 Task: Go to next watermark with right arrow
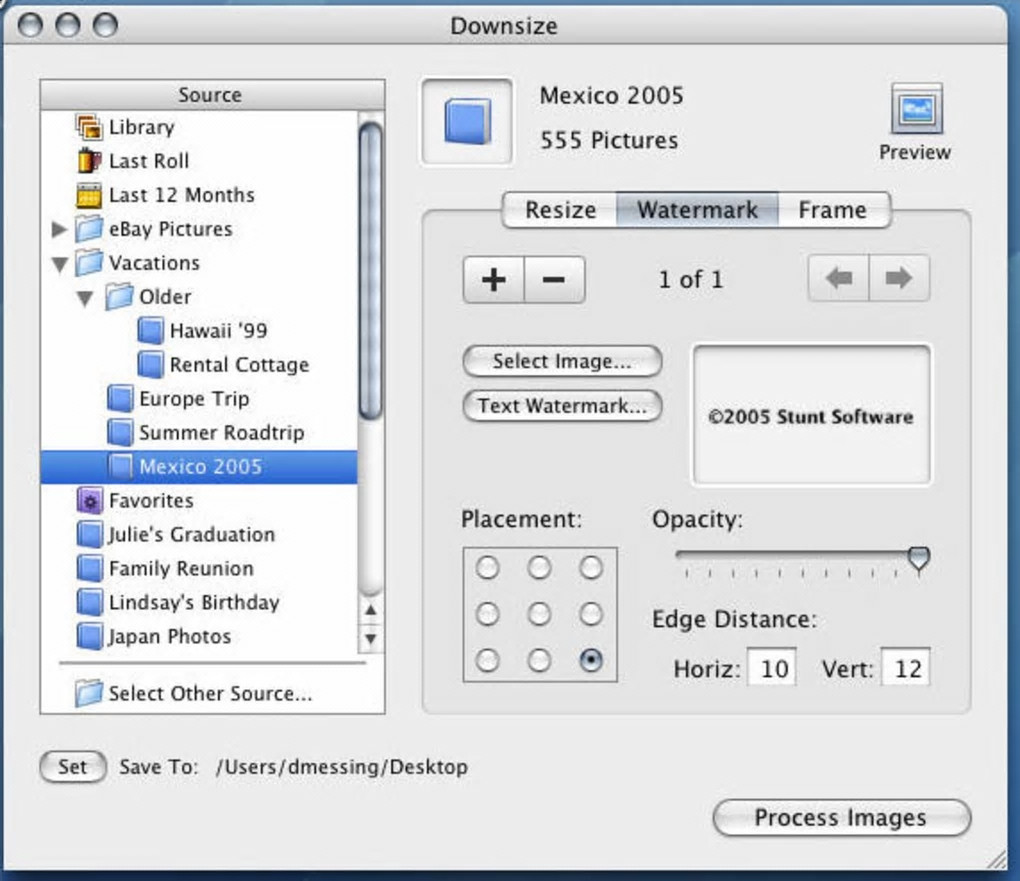(x=899, y=278)
